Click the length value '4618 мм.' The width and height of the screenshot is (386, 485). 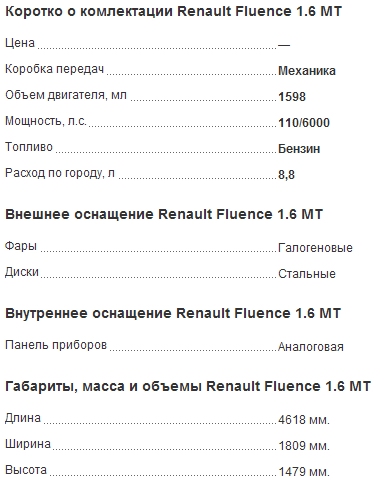click(x=304, y=420)
